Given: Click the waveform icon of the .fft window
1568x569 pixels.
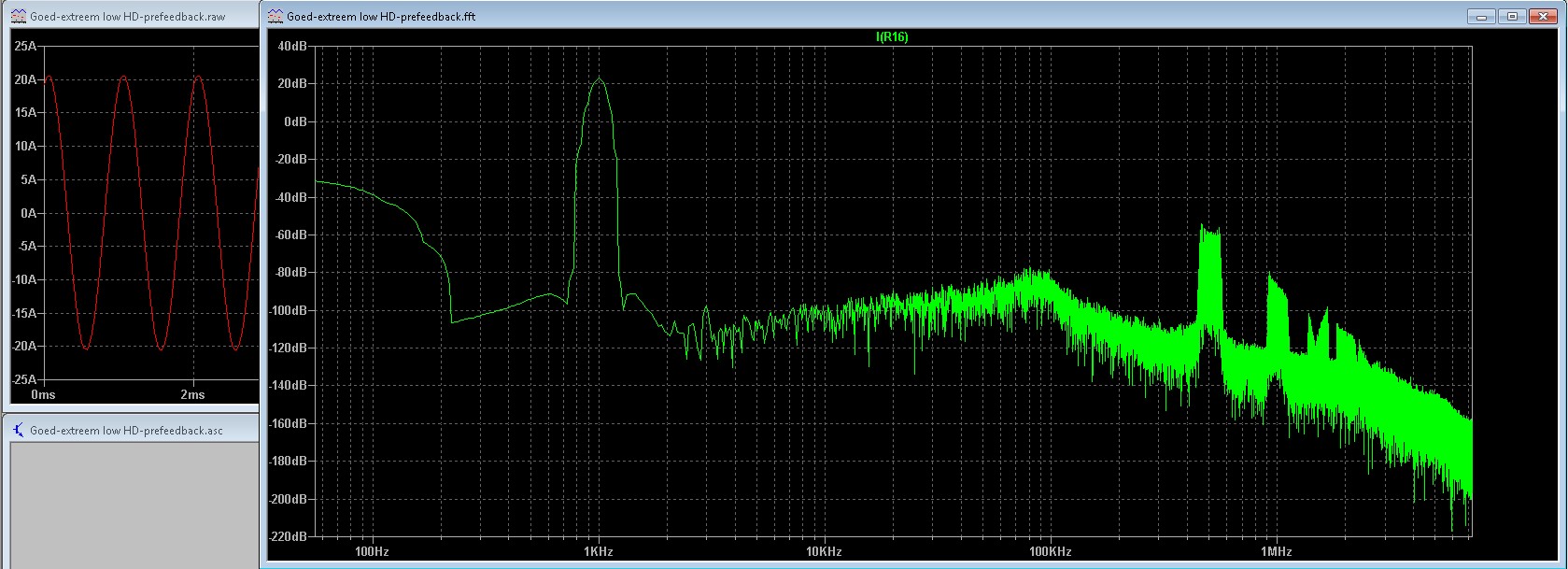Looking at the screenshot, I should click(275, 16).
